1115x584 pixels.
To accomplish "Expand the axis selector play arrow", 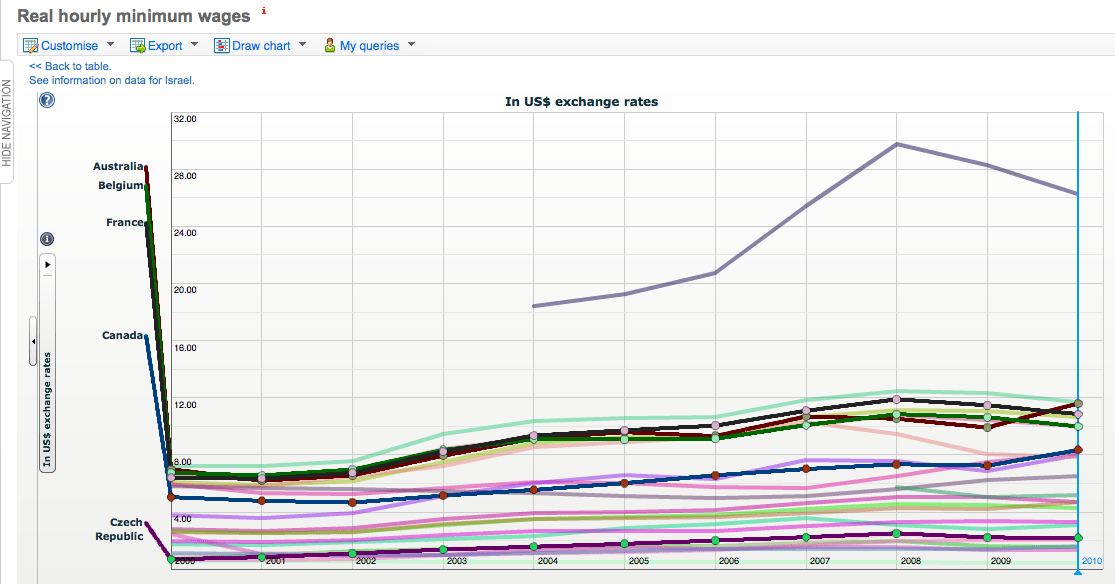I will pos(48,265).
